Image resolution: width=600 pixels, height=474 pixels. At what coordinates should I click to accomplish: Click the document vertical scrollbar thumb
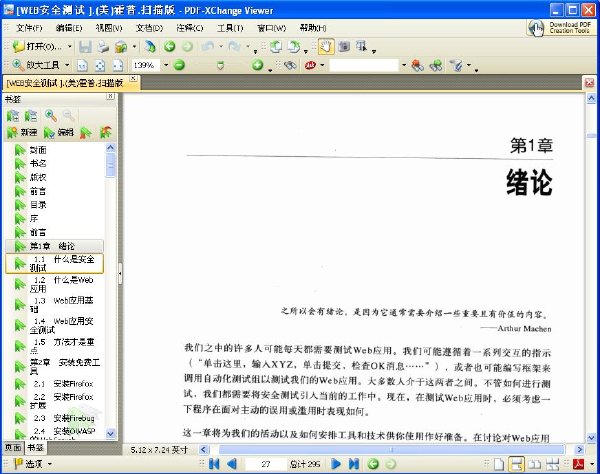pos(591,136)
